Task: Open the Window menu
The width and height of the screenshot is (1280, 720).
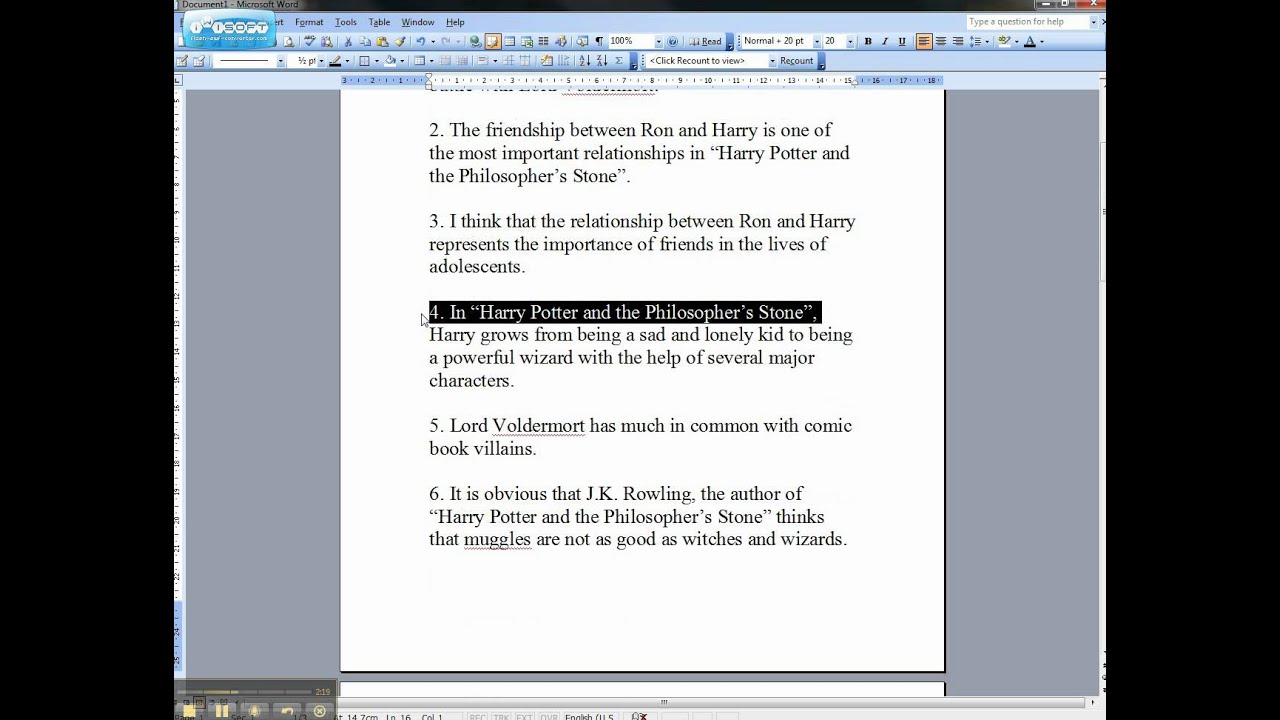Action: click(418, 22)
